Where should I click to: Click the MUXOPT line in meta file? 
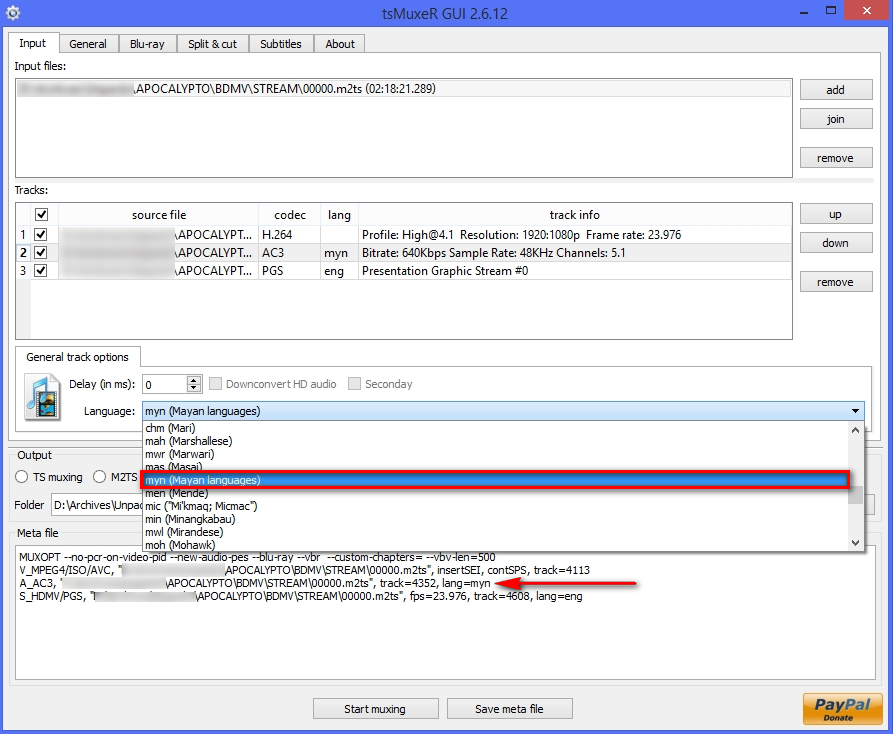click(257, 557)
